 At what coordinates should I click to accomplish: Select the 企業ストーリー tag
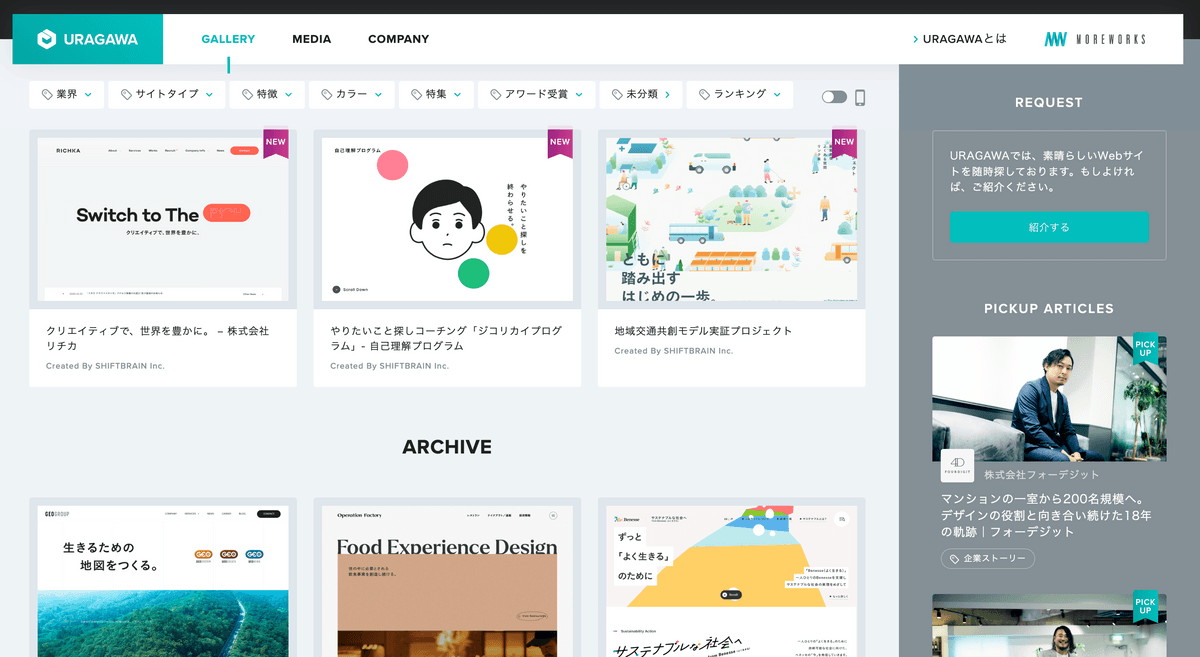pos(987,559)
